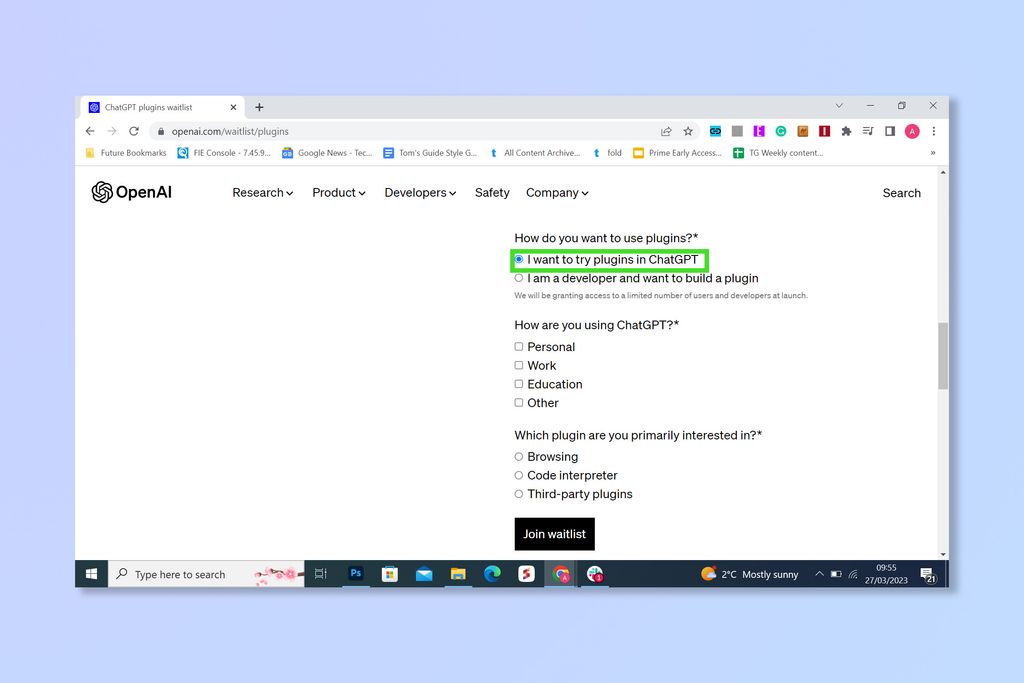Click the scrollbar down arrow
This screenshot has width=1024, height=683.
tap(942, 554)
